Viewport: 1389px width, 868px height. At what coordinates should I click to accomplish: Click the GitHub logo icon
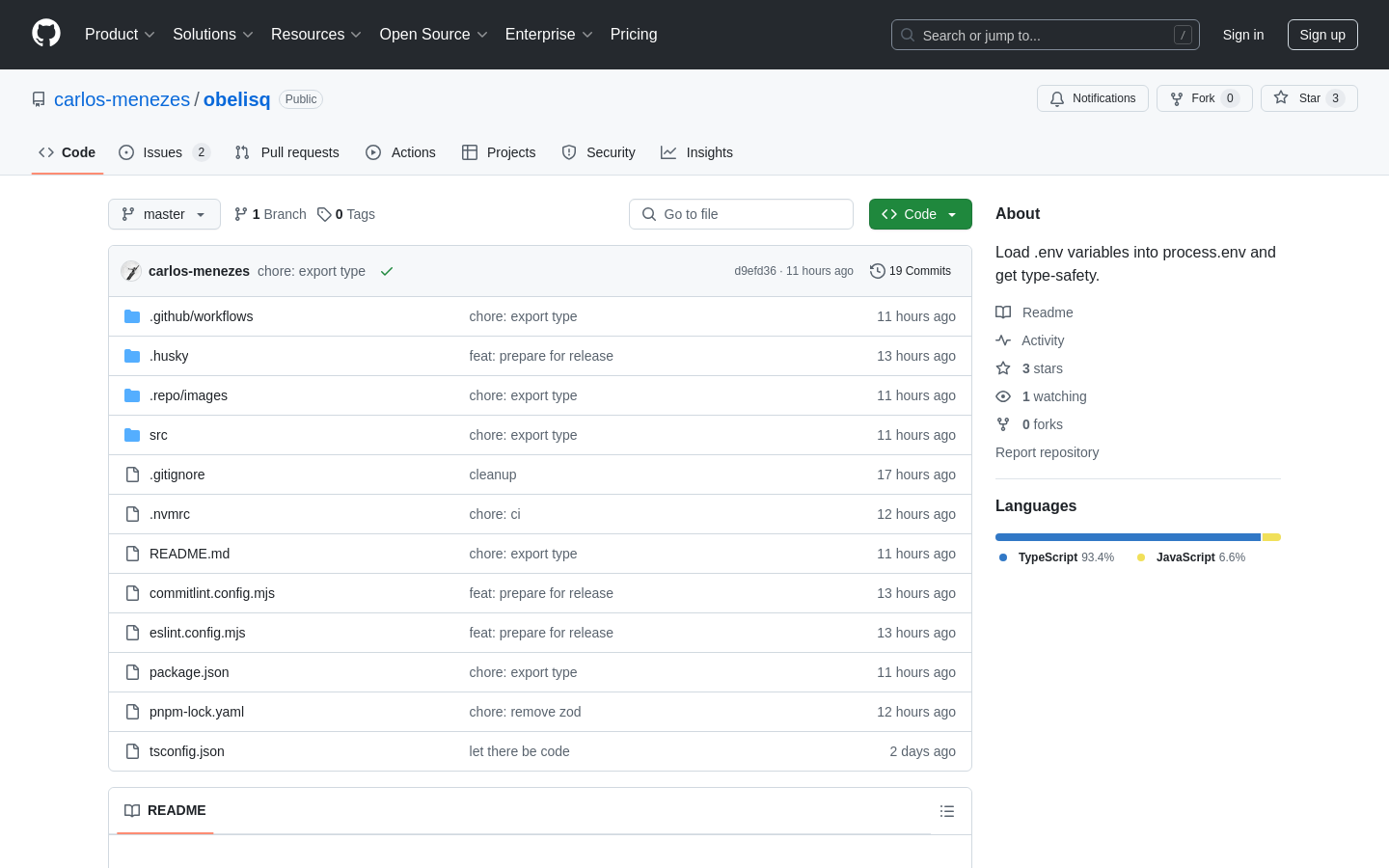(46, 34)
